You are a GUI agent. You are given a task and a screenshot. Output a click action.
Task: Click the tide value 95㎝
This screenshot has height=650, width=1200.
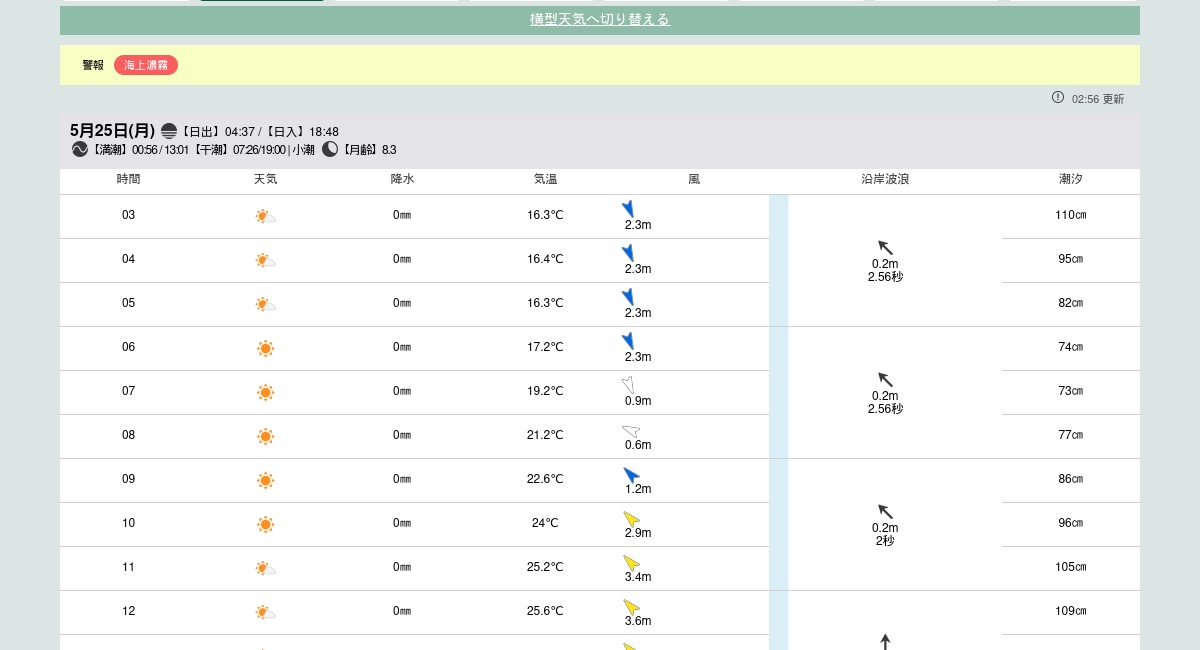1071,259
